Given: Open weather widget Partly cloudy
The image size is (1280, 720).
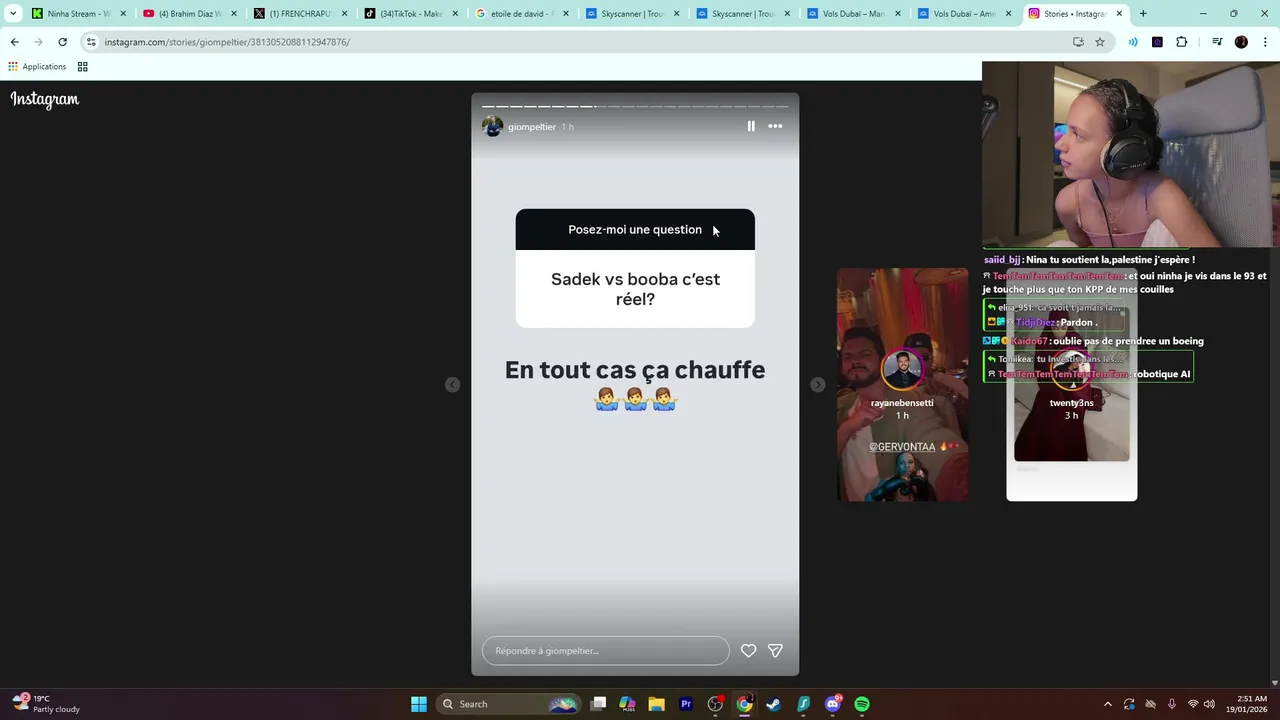Looking at the screenshot, I should 47,704.
